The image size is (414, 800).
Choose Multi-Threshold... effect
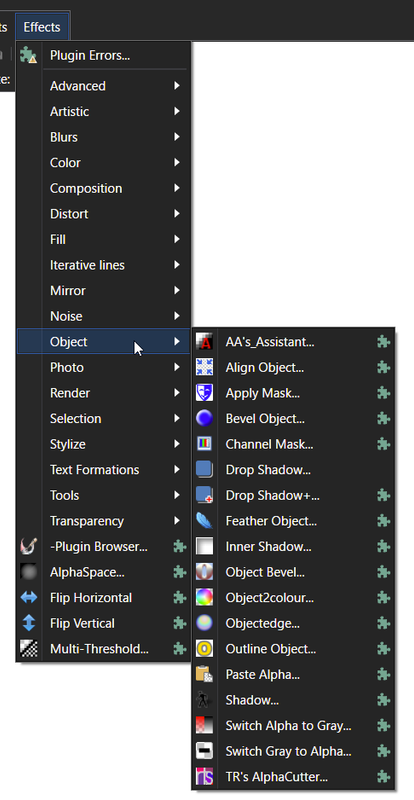[x=103, y=649]
